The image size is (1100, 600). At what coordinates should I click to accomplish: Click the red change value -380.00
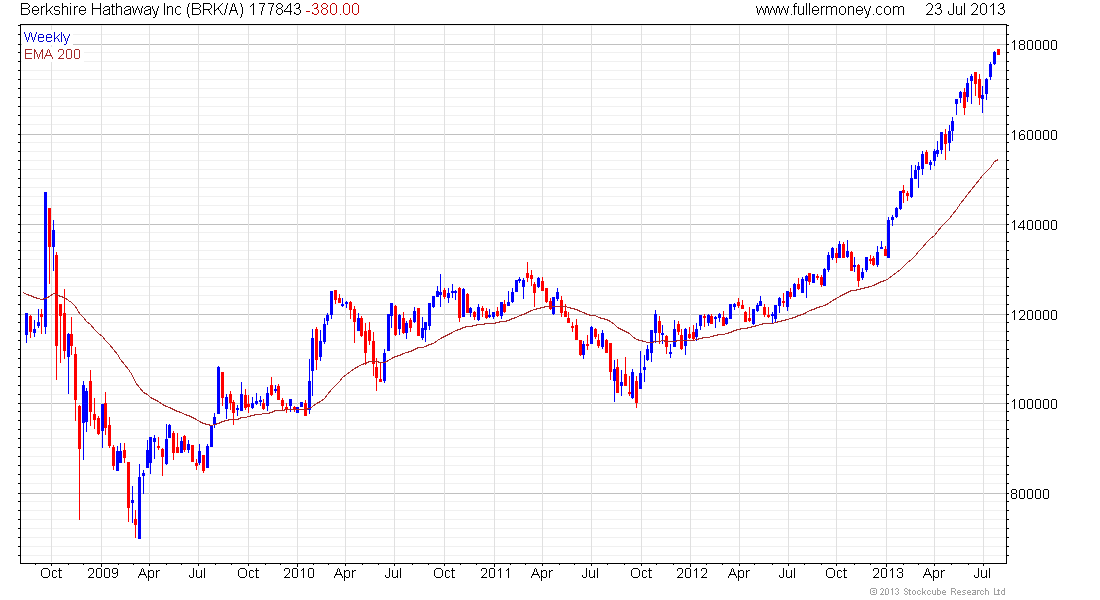pyautogui.click(x=333, y=10)
